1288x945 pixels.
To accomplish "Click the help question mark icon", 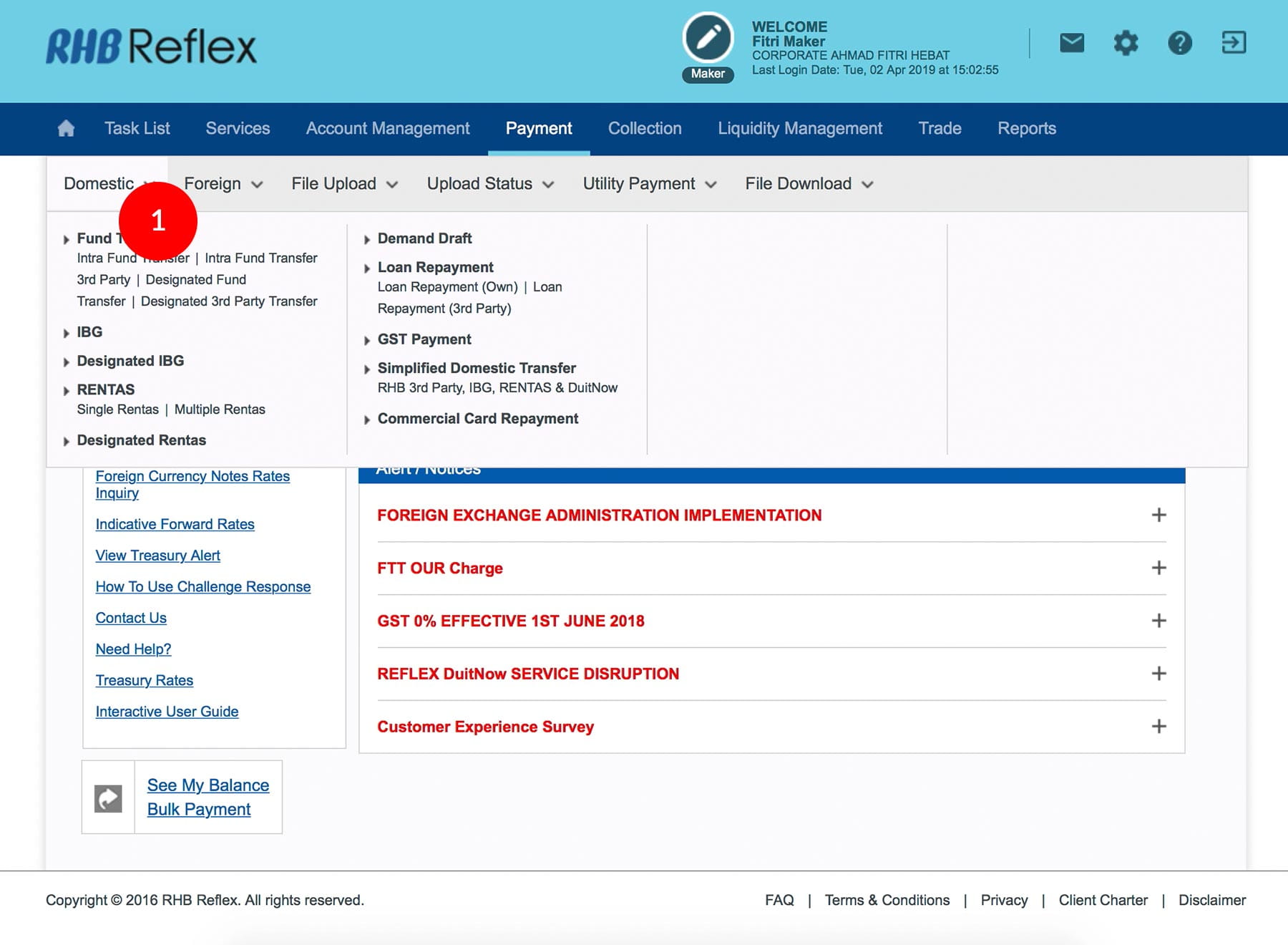I will click(1179, 43).
